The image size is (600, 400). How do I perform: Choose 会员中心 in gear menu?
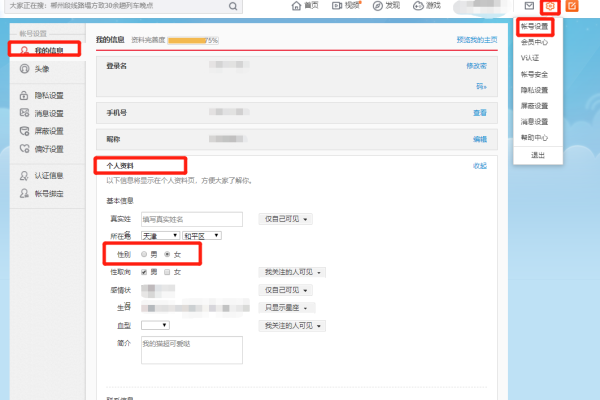535,42
